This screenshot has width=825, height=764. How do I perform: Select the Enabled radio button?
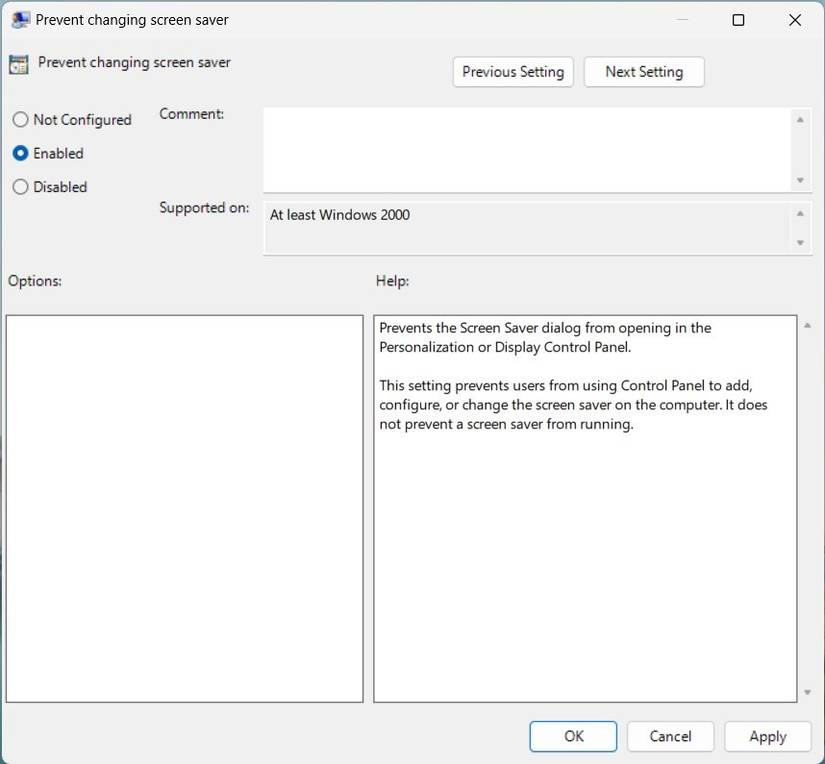(x=19, y=153)
